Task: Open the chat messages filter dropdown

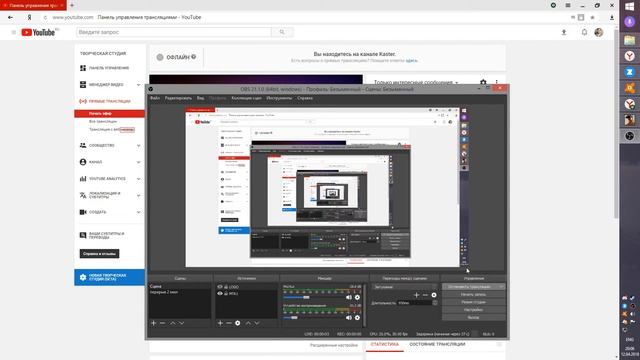Action: point(416,82)
